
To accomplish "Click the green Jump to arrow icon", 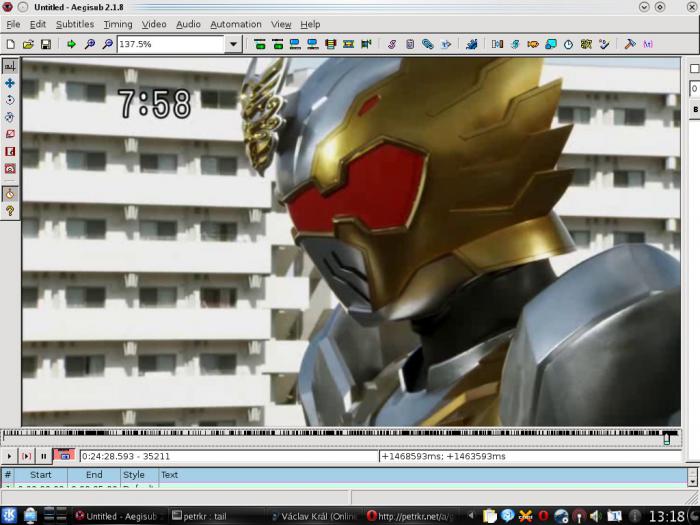I will [x=71, y=44].
